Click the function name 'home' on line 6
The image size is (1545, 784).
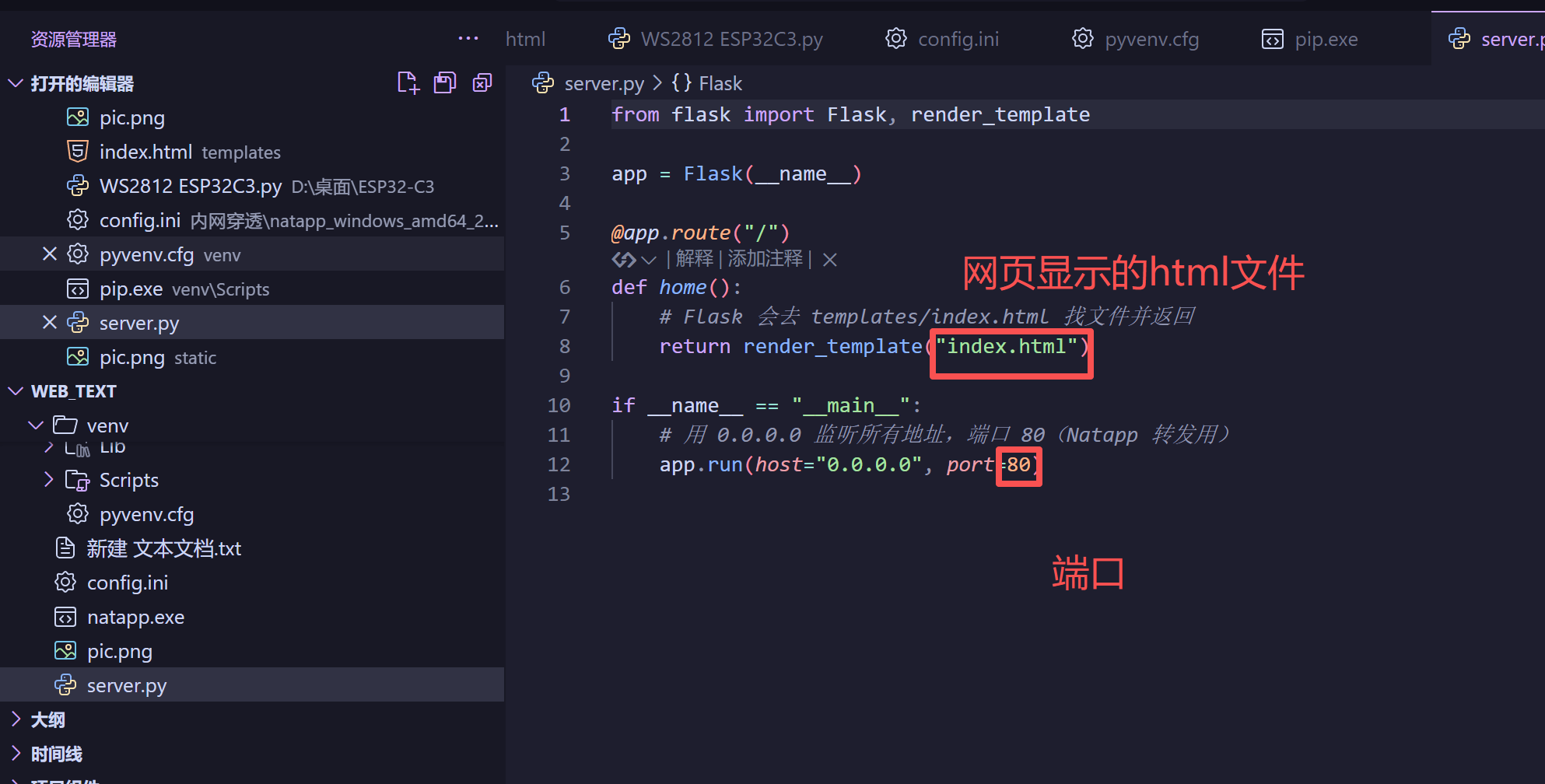tap(683, 287)
